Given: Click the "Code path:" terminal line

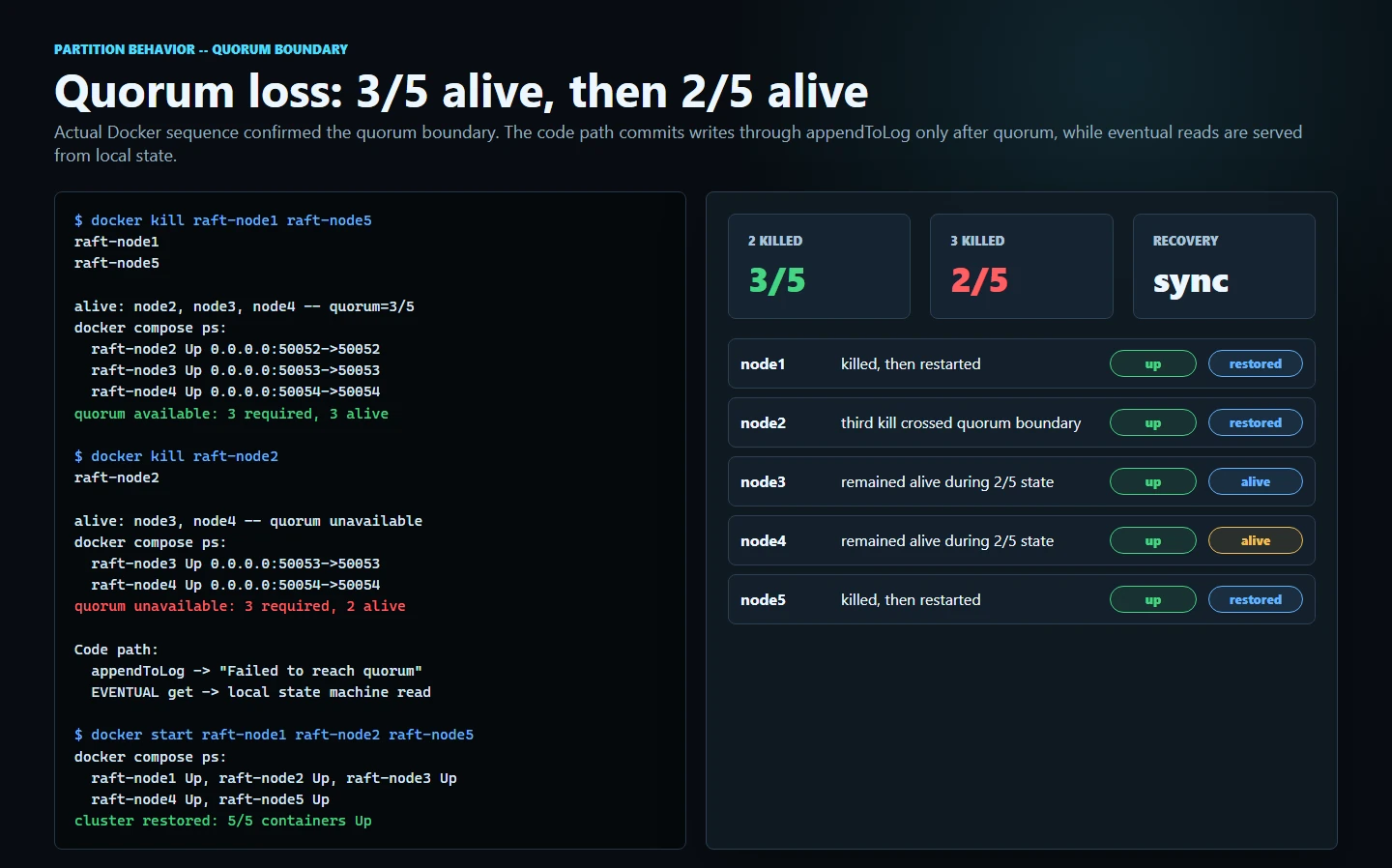Looking at the screenshot, I should (x=116, y=650).
